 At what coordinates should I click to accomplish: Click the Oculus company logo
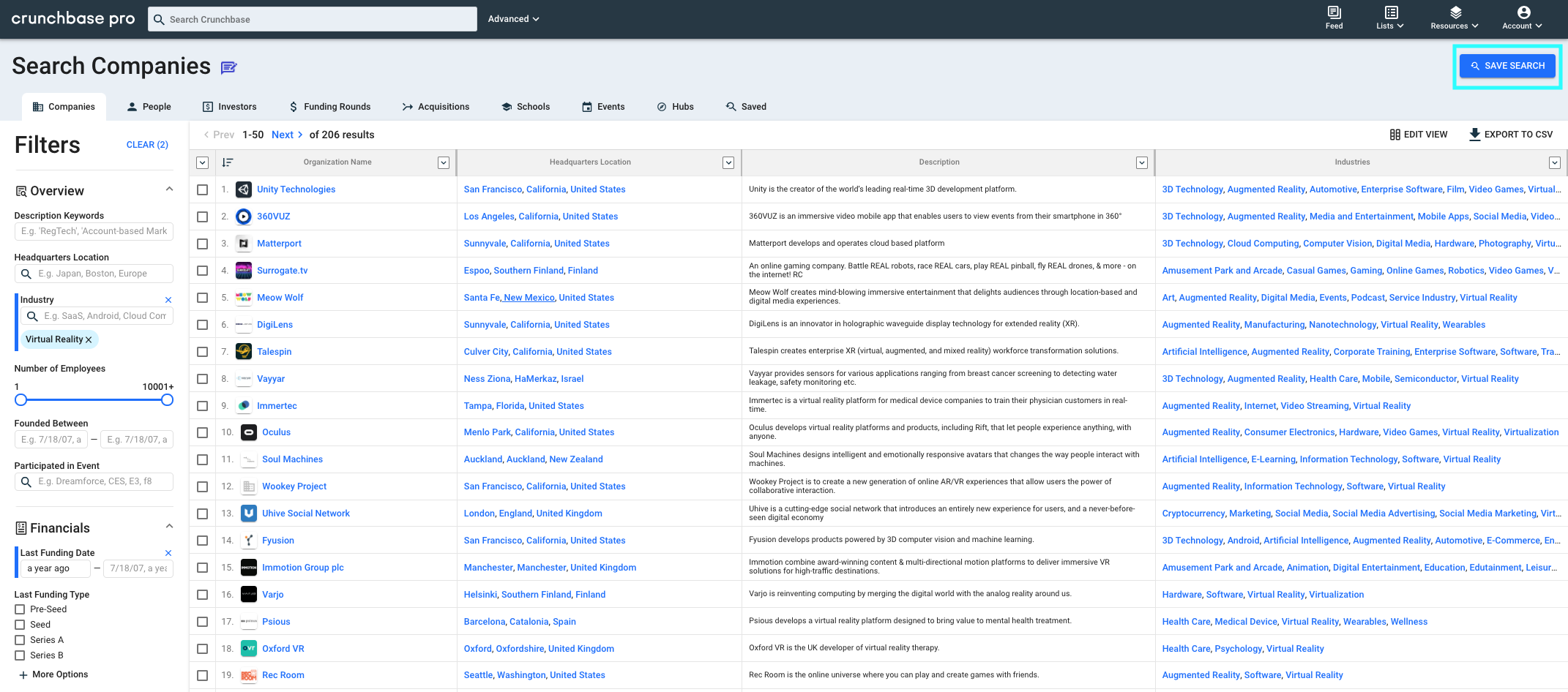tap(249, 432)
